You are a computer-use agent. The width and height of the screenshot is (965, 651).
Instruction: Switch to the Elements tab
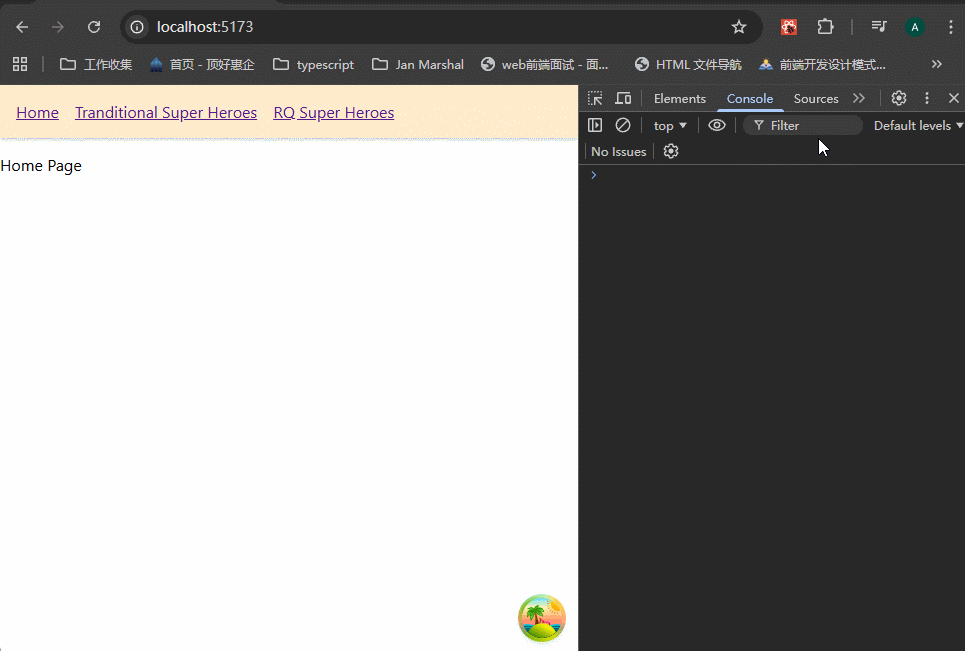pos(679,98)
